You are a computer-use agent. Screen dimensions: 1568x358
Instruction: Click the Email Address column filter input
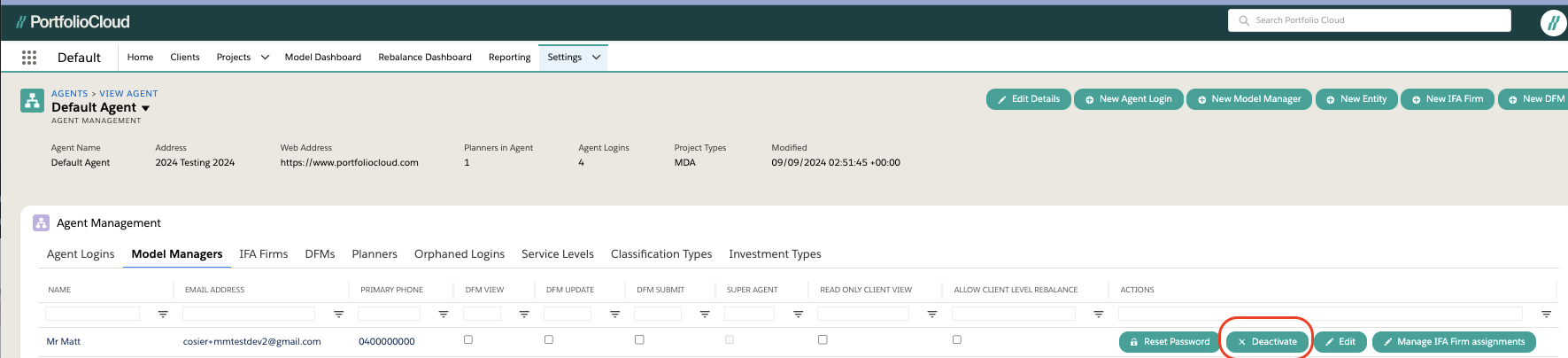click(249, 314)
